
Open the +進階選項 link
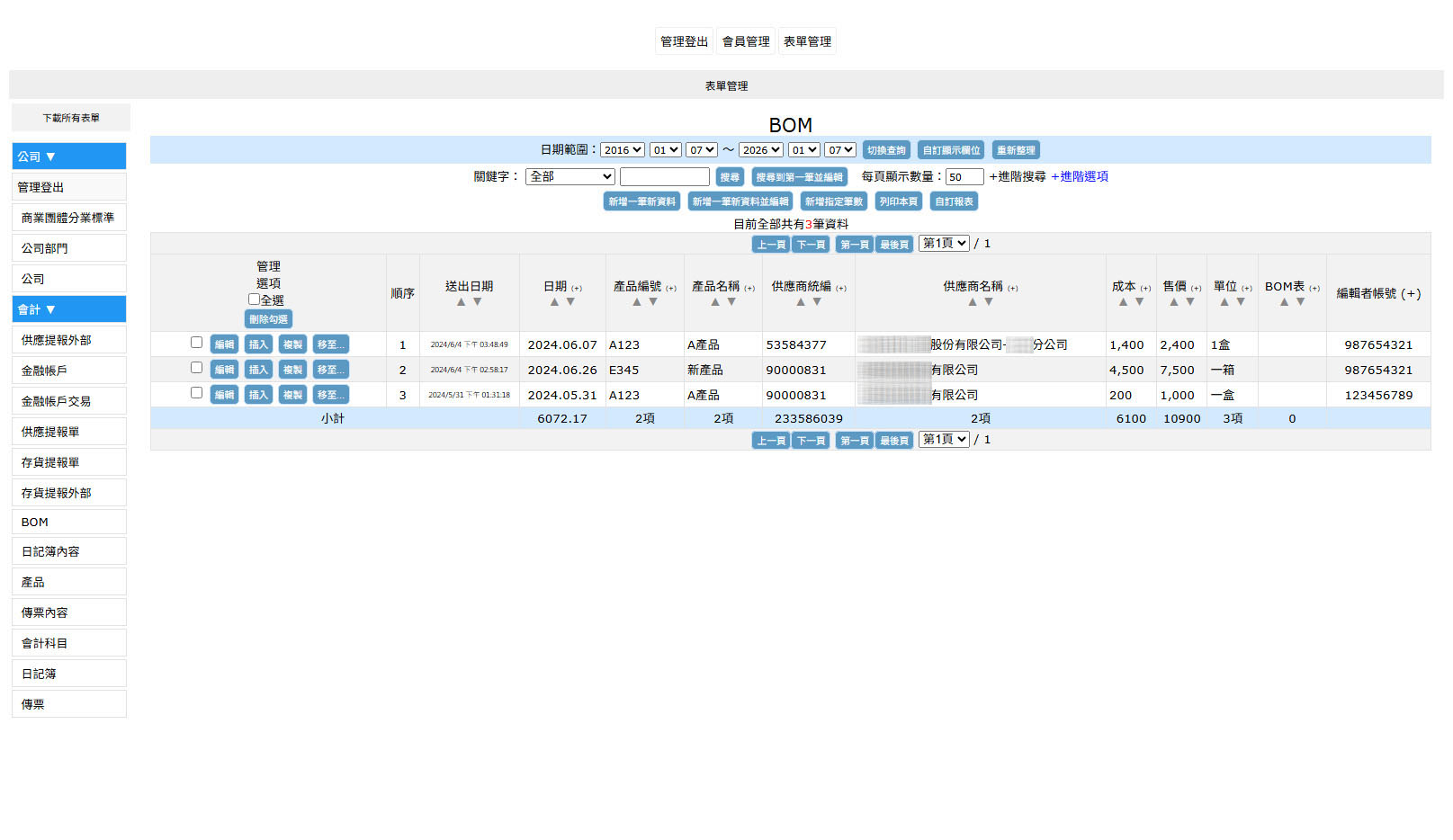click(x=1080, y=177)
